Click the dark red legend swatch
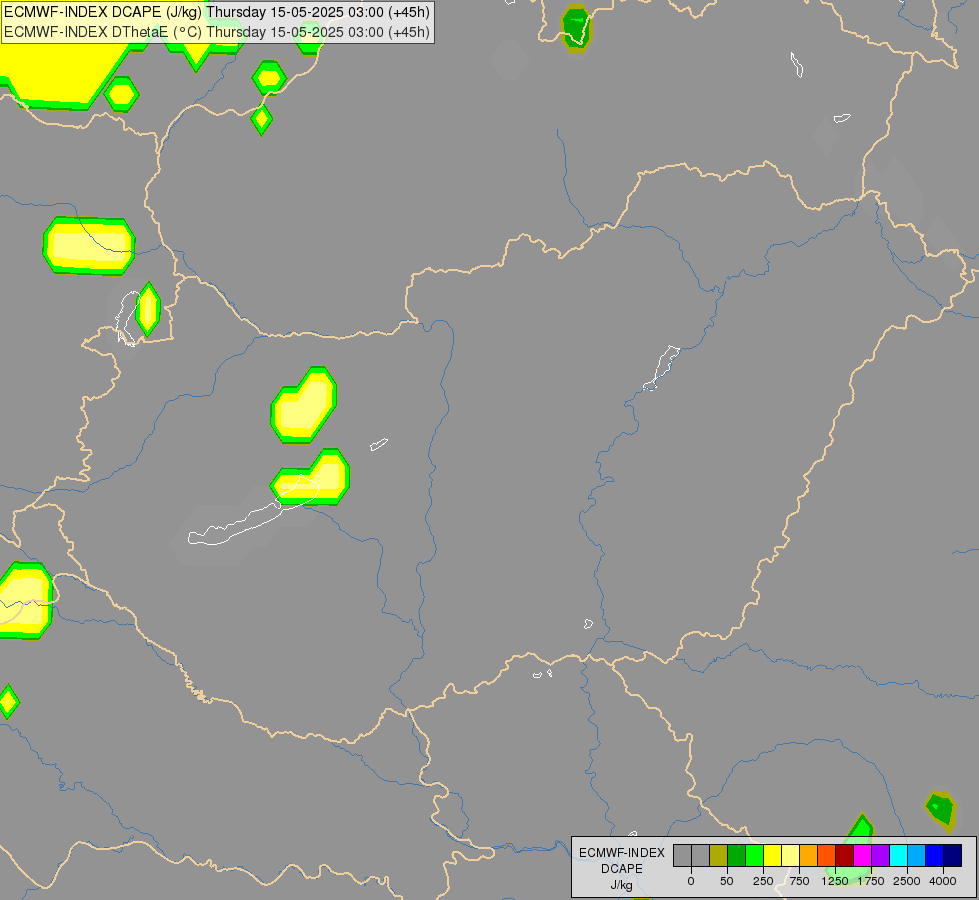Screen dimensions: 979x900 [845, 856]
